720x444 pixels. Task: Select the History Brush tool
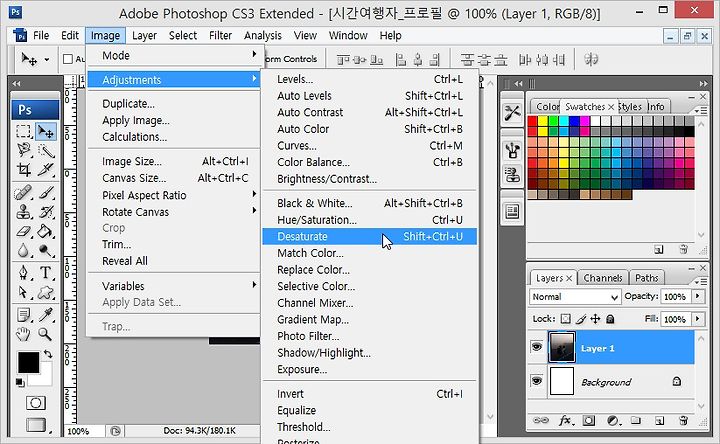46,212
